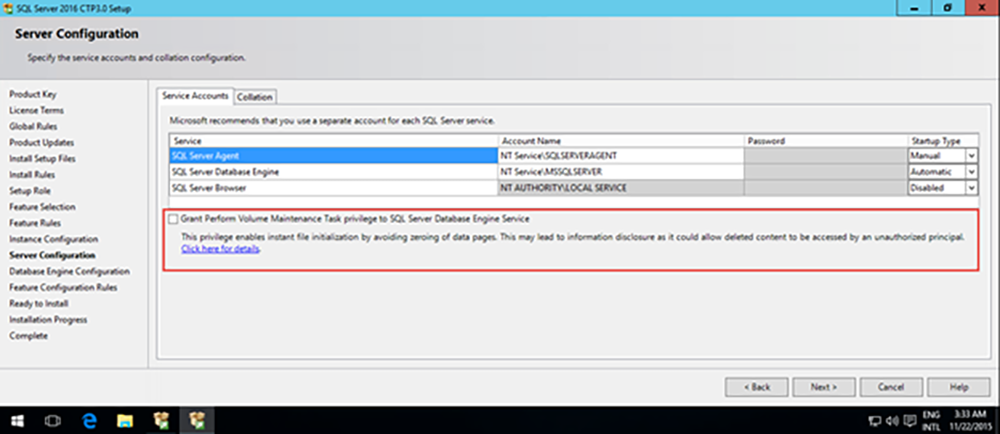Select Ready to Install step in sidebar
Image resolution: width=1000 pixels, height=434 pixels.
pos(39,303)
